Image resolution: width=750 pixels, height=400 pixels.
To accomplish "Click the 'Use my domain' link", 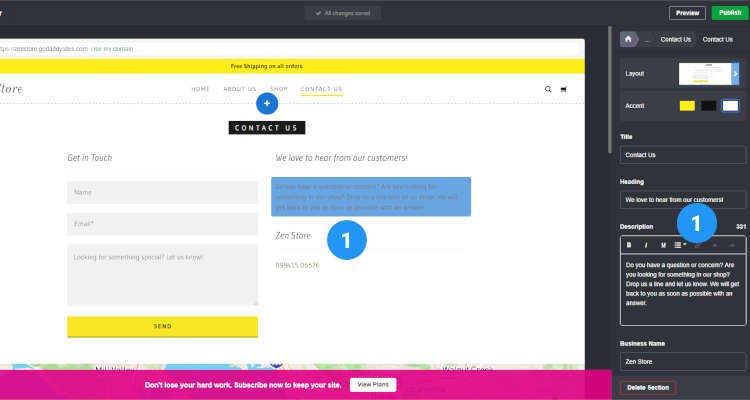I will (x=112, y=49).
